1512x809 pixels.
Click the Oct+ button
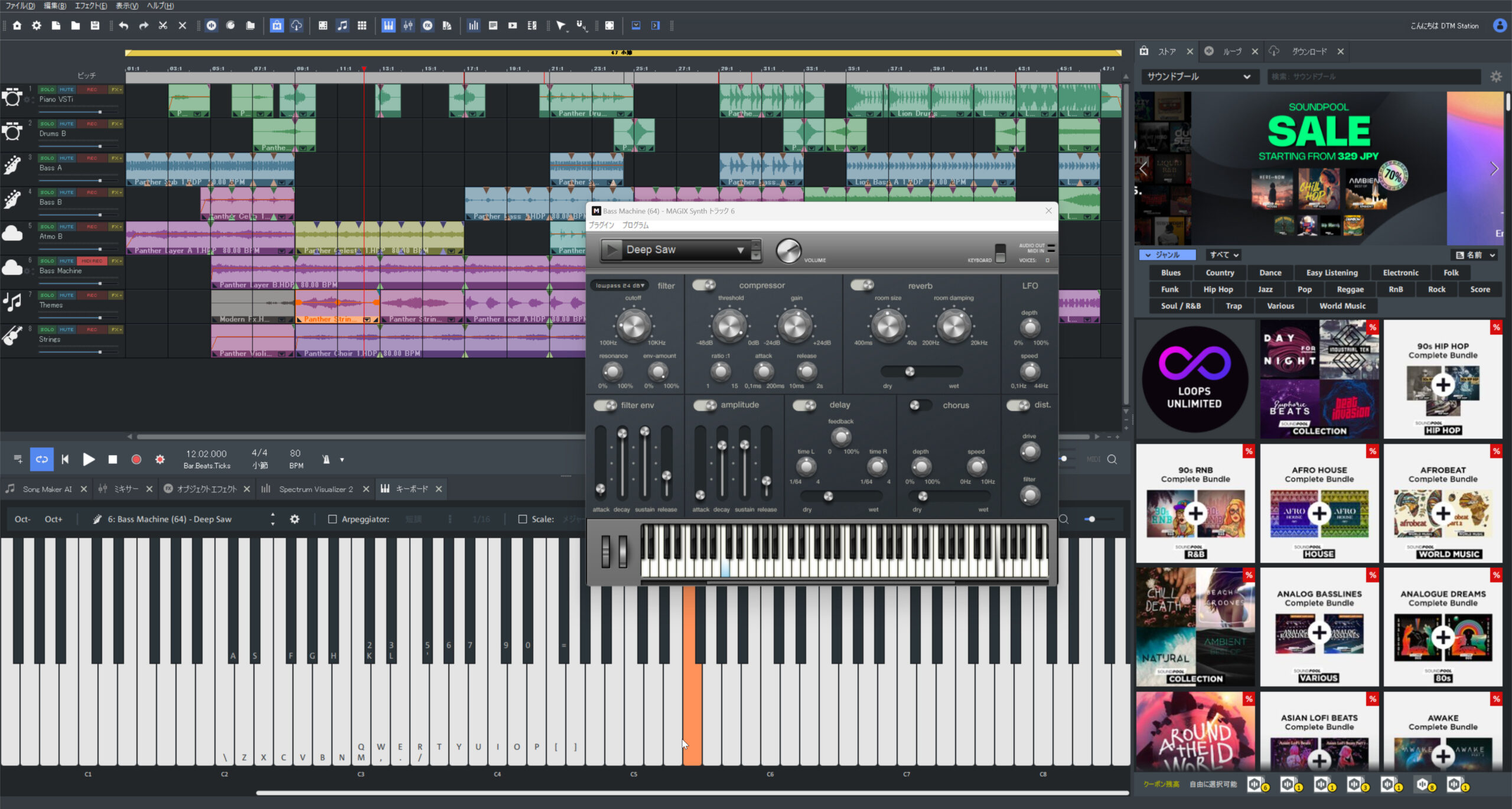coord(53,519)
